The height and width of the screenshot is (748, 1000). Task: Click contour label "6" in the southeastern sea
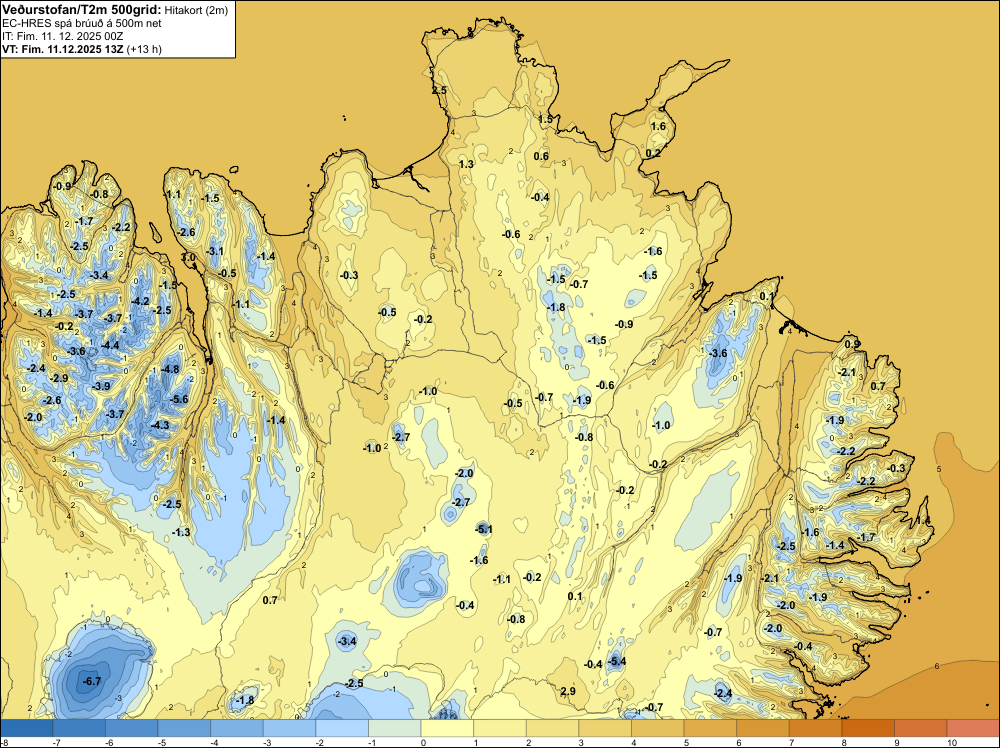[x=936, y=666]
